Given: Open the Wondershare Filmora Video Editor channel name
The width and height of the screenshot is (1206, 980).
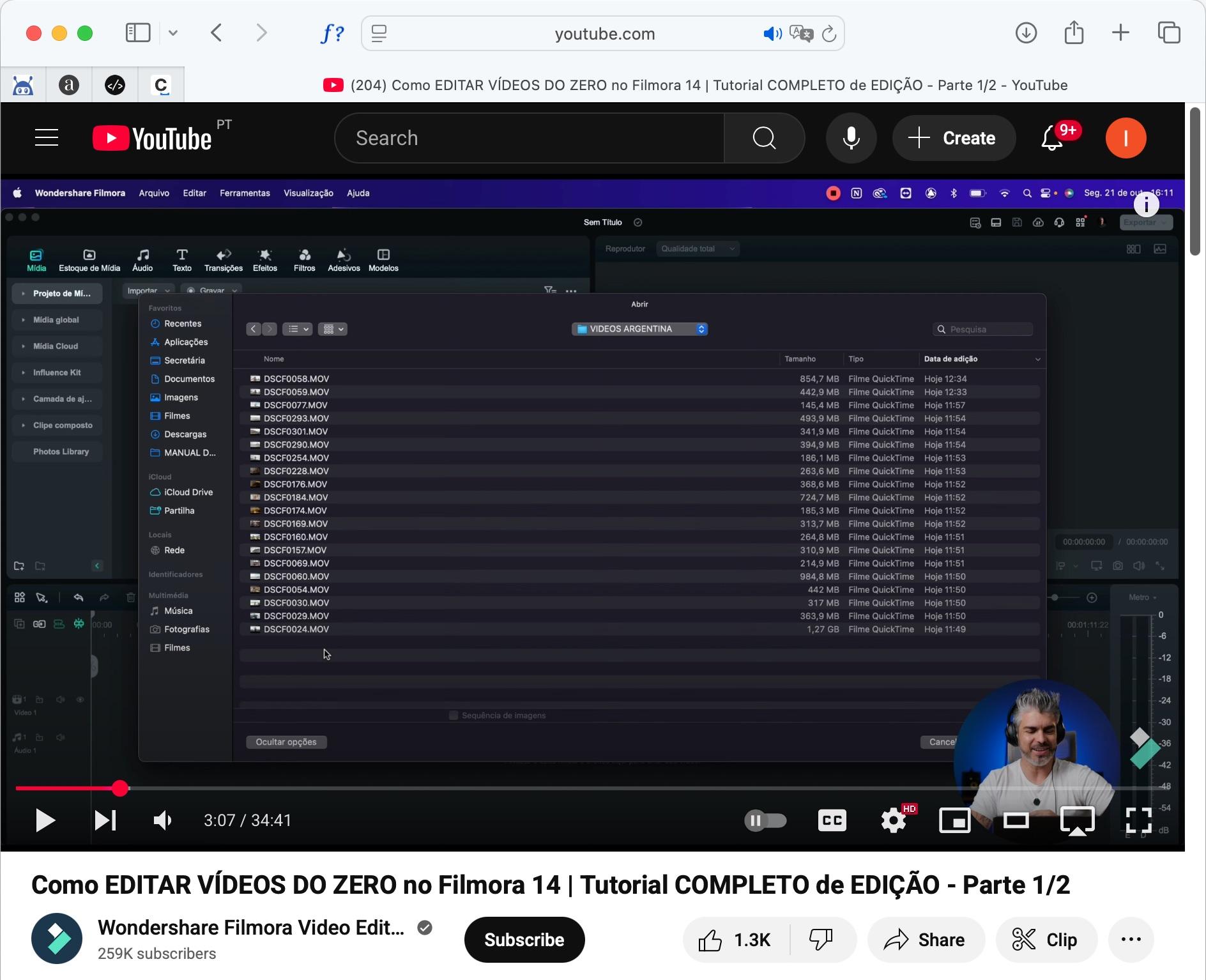Looking at the screenshot, I should [251, 928].
